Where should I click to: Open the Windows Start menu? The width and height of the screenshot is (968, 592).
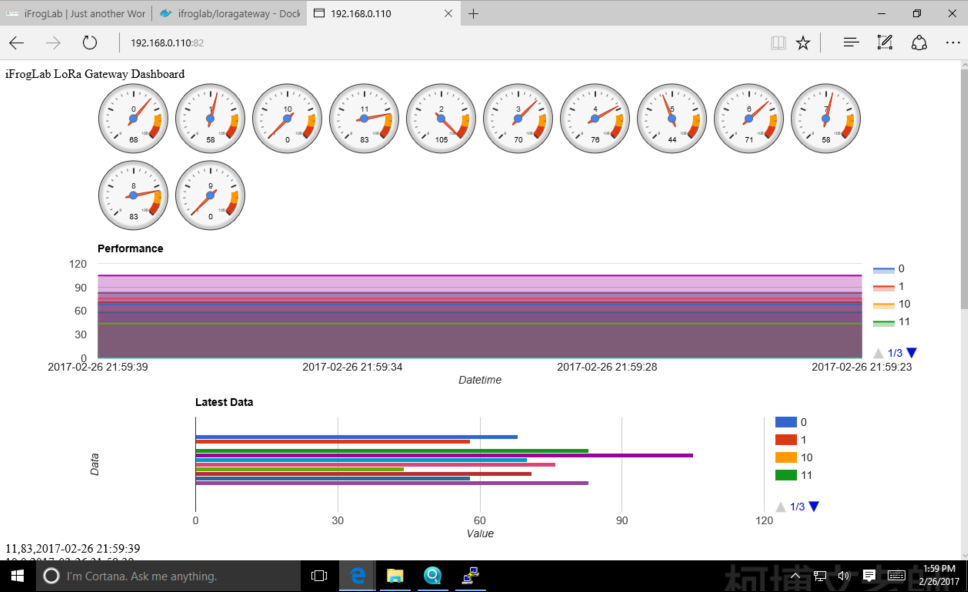click(x=17, y=576)
